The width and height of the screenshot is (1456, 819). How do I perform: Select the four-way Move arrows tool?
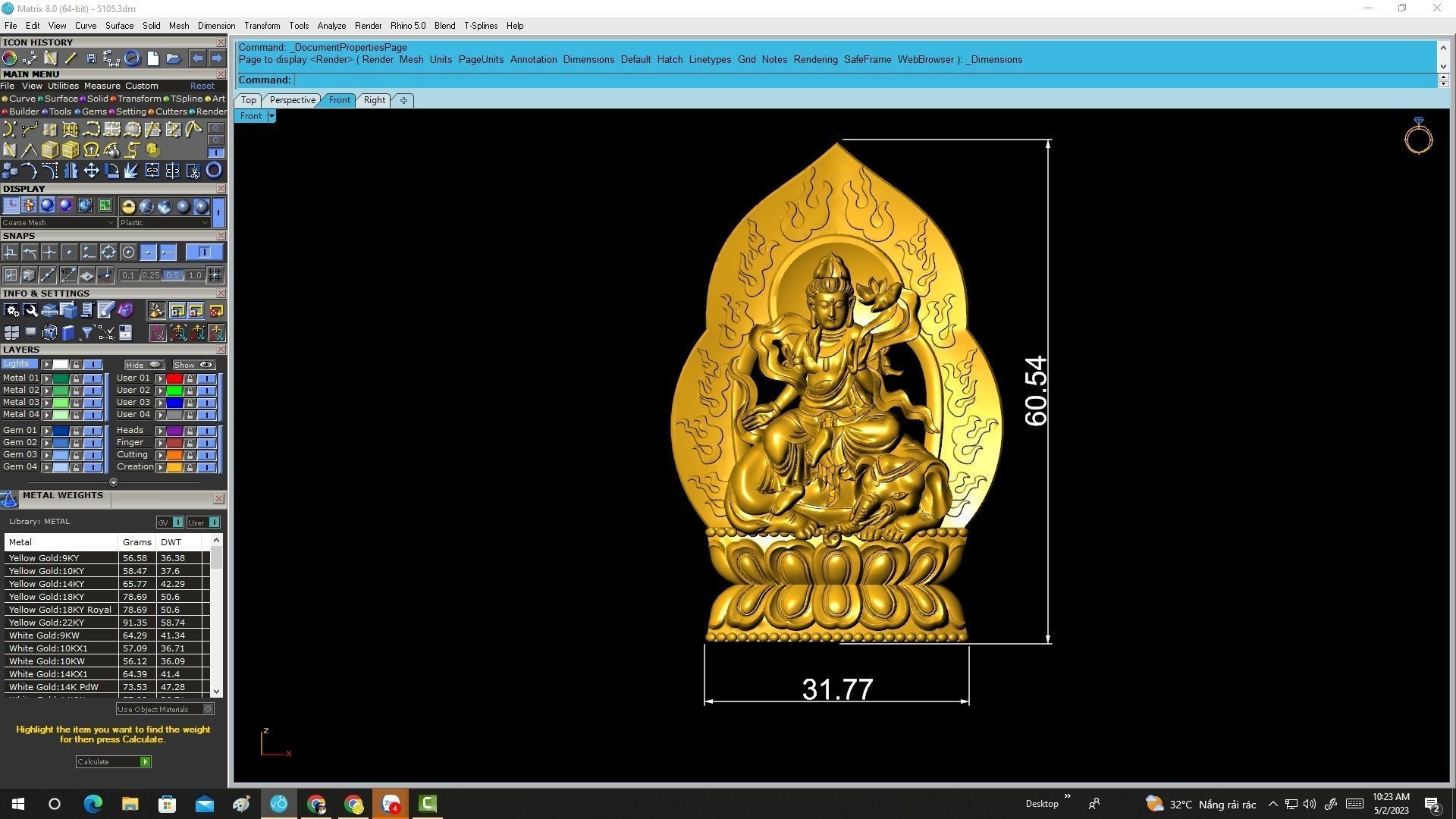pos(91,171)
